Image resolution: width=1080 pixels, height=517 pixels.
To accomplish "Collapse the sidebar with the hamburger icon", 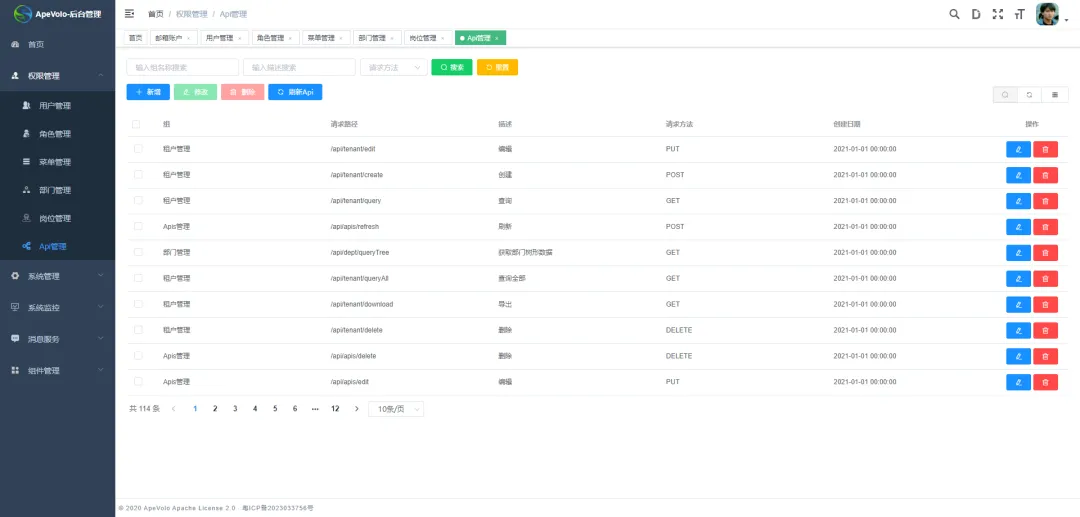I will [x=129, y=14].
